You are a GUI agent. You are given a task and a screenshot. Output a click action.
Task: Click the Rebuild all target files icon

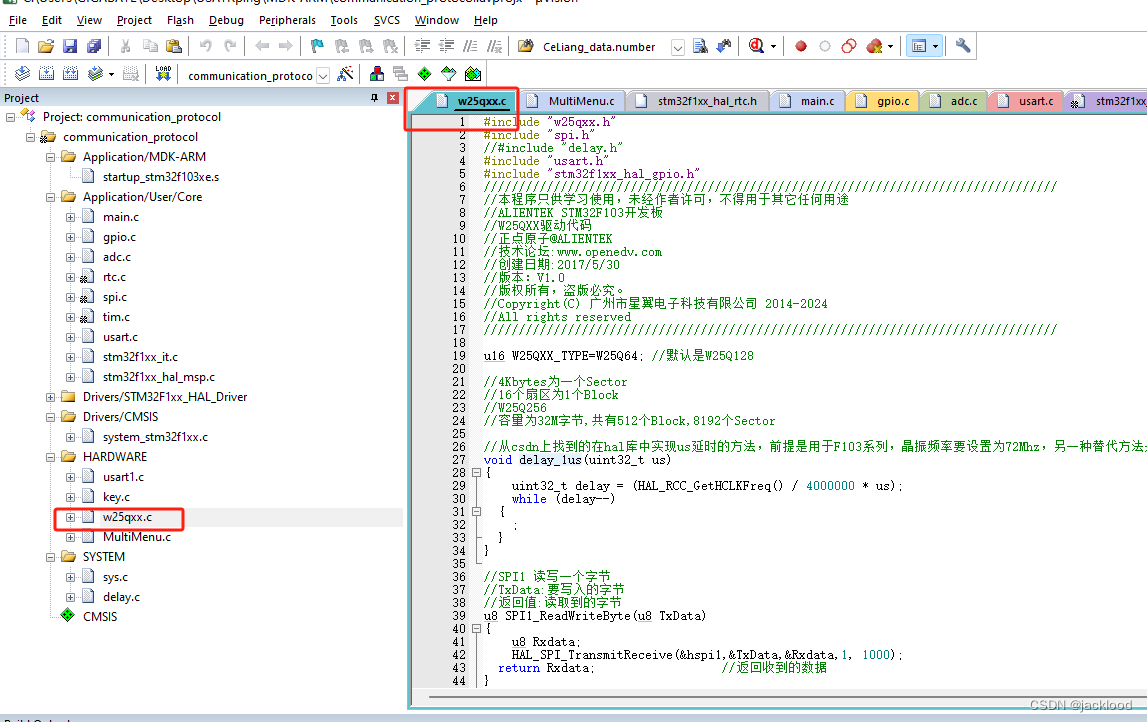pos(70,74)
